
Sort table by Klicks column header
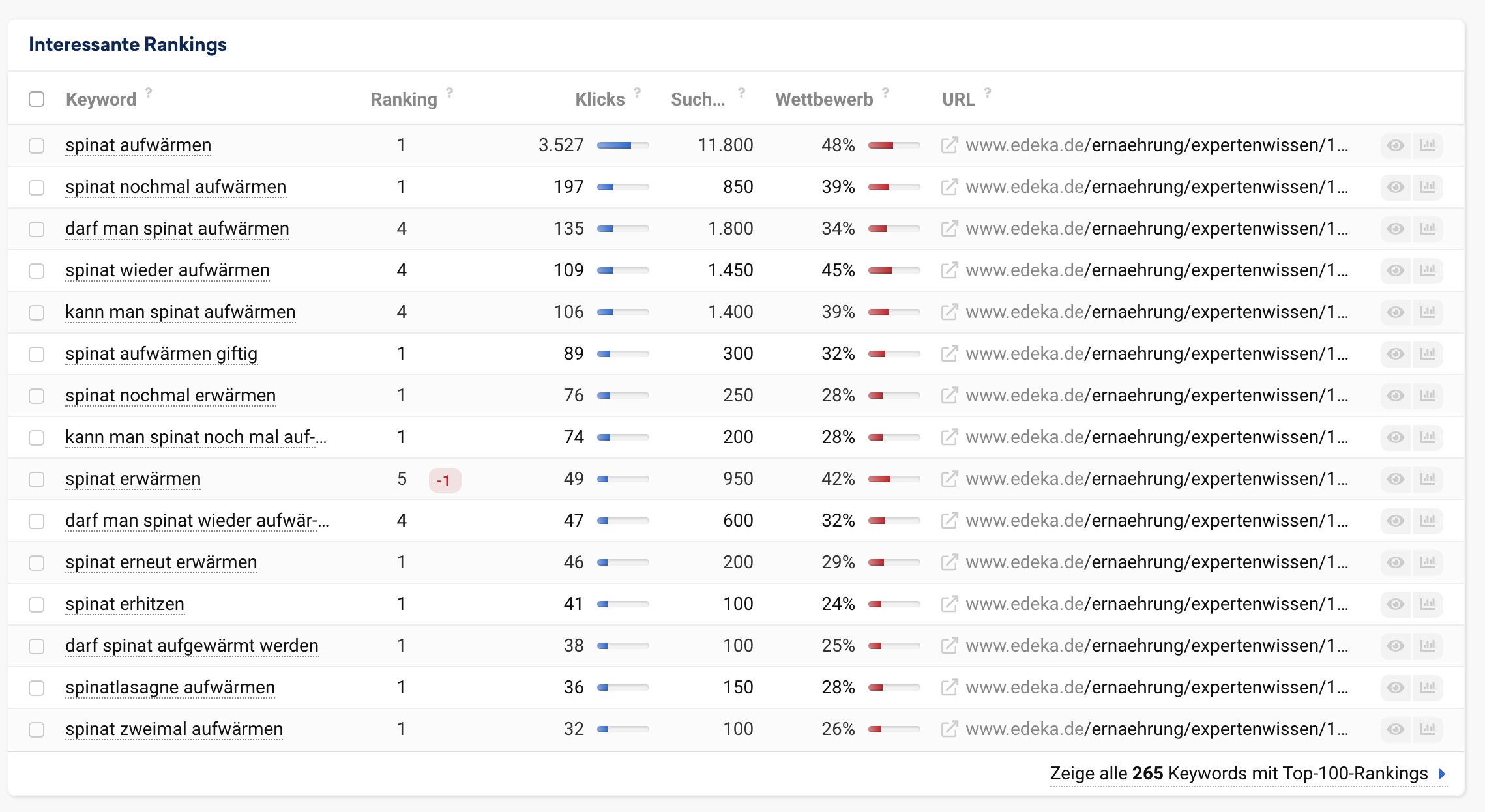(600, 100)
